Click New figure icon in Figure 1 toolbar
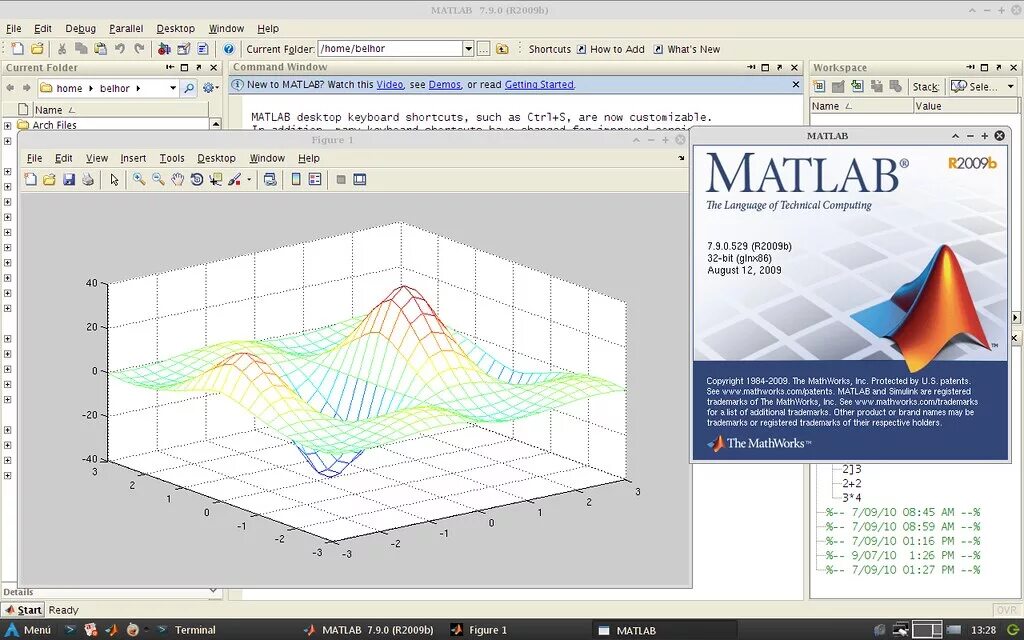The width and height of the screenshot is (1024, 640). tap(30, 180)
